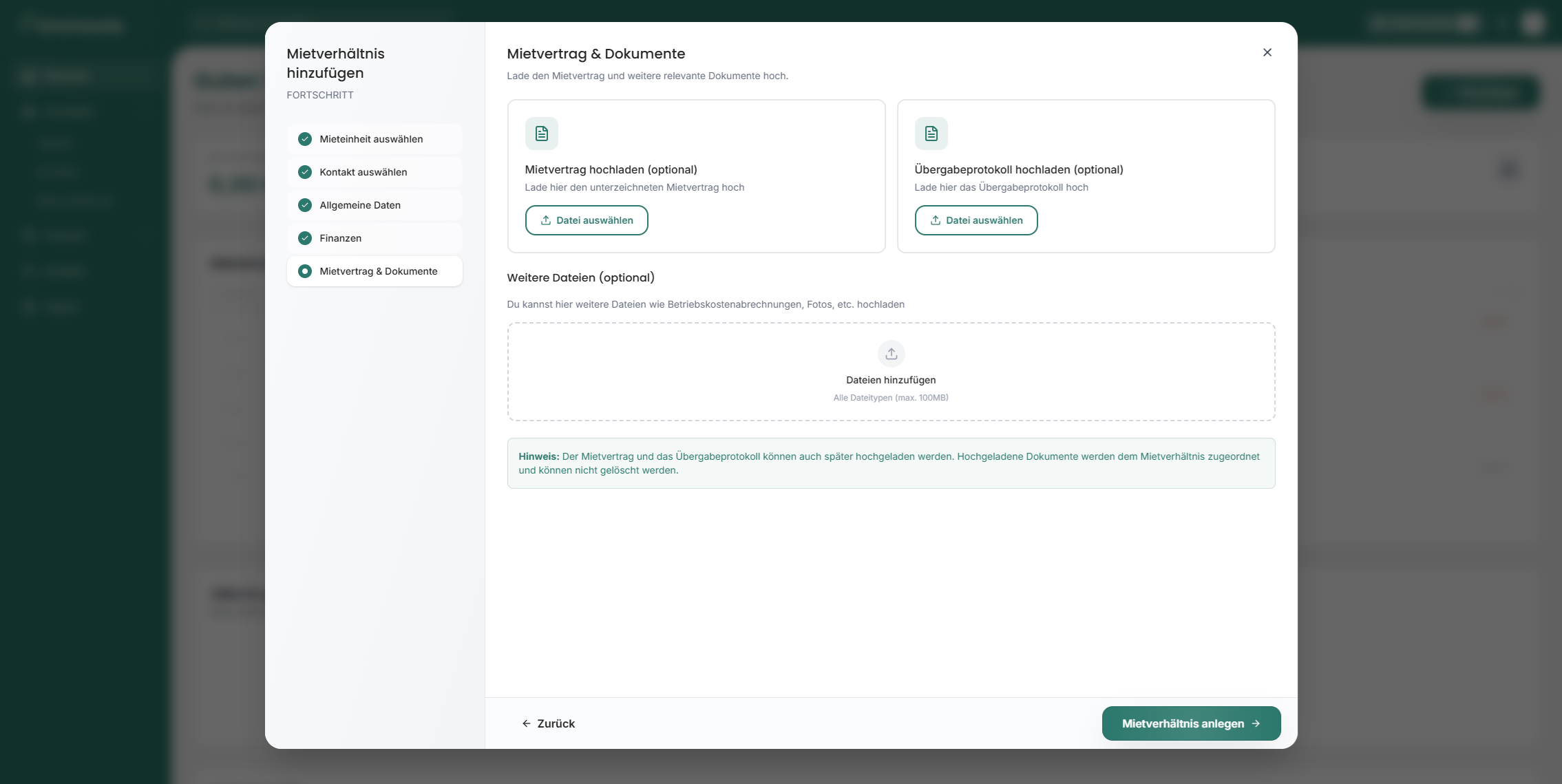Viewport: 1562px width, 784px height.
Task: Choose a file for Übergabeprotokoll hochladen
Action: 976,220
